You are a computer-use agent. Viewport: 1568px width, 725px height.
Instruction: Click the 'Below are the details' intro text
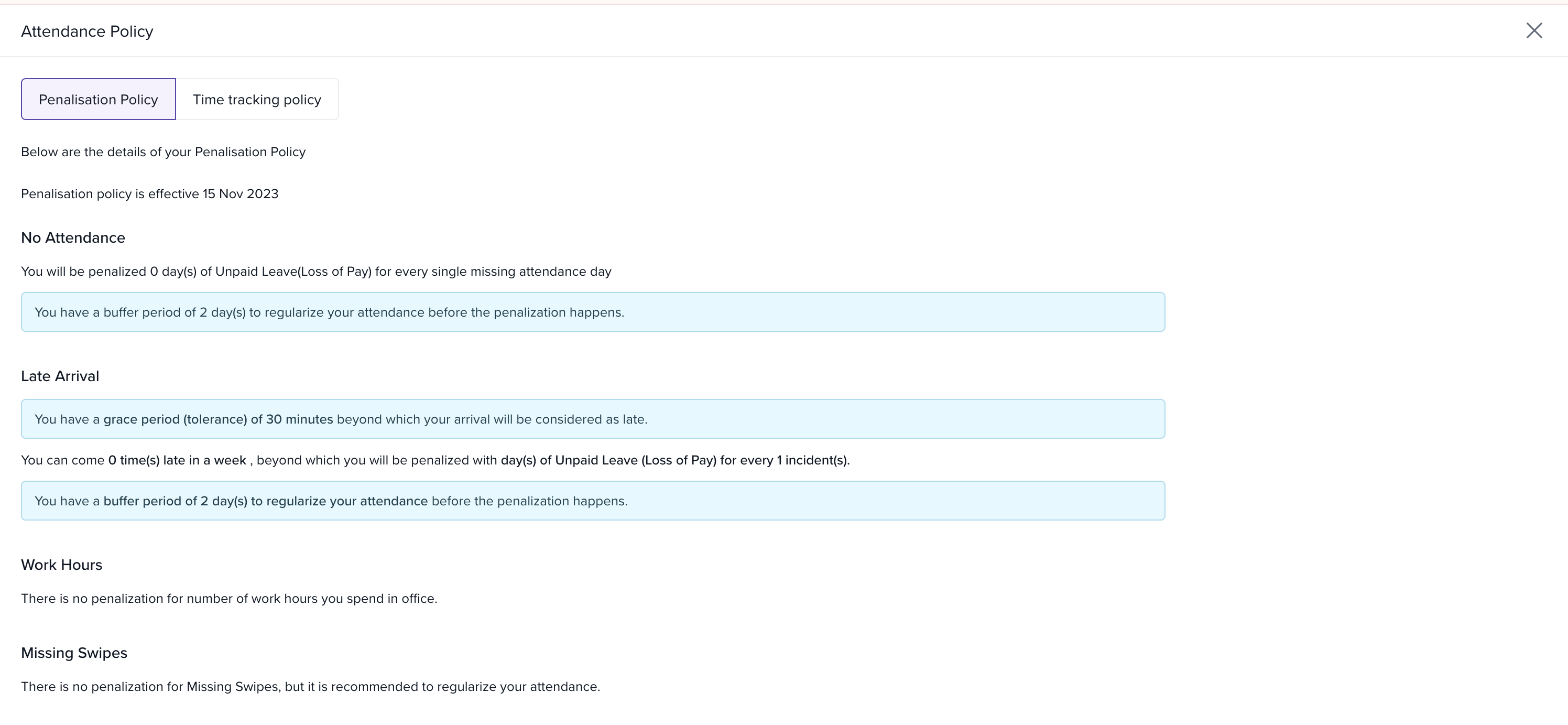coord(163,152)
